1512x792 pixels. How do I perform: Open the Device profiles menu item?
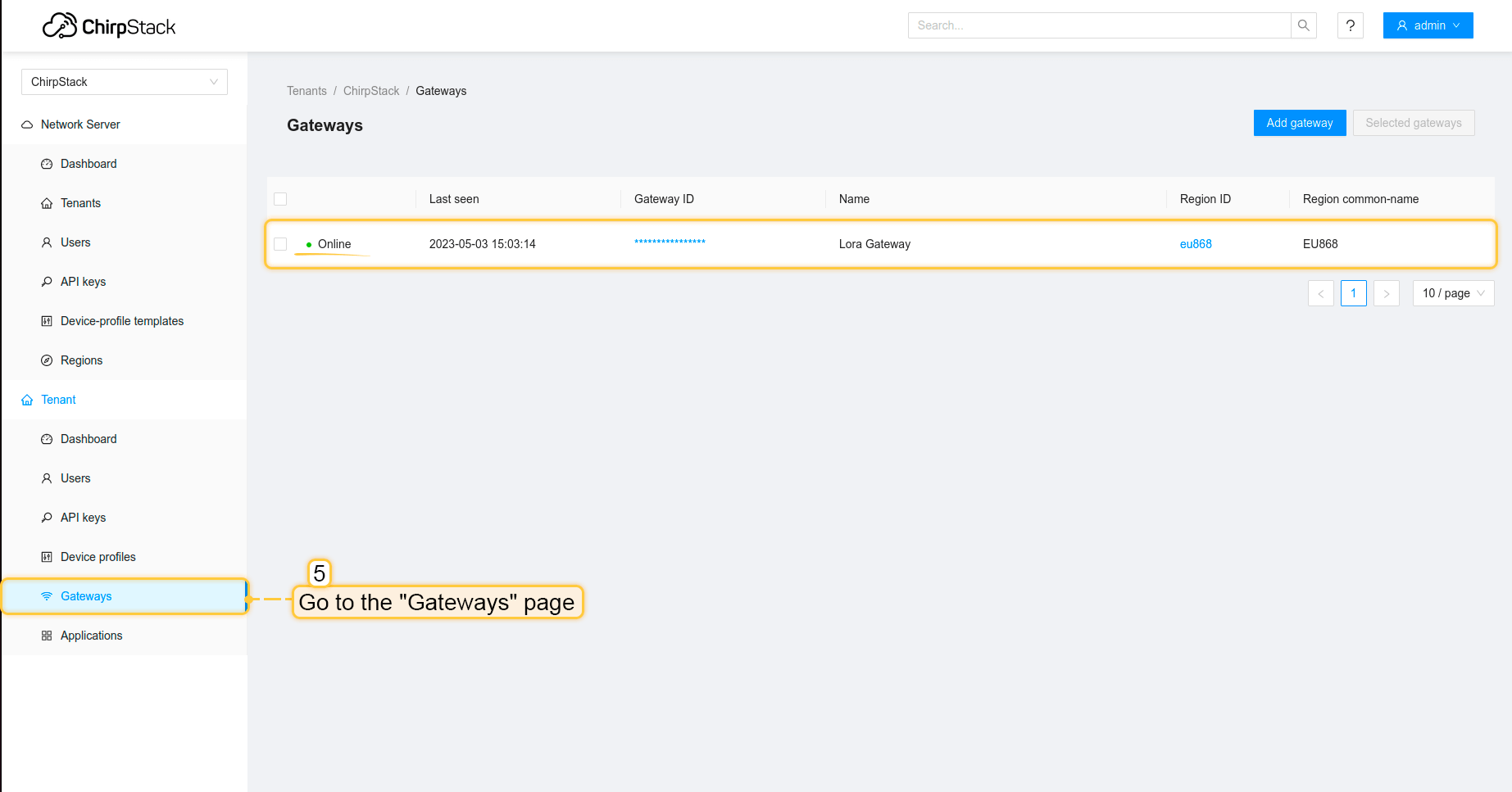98,556
